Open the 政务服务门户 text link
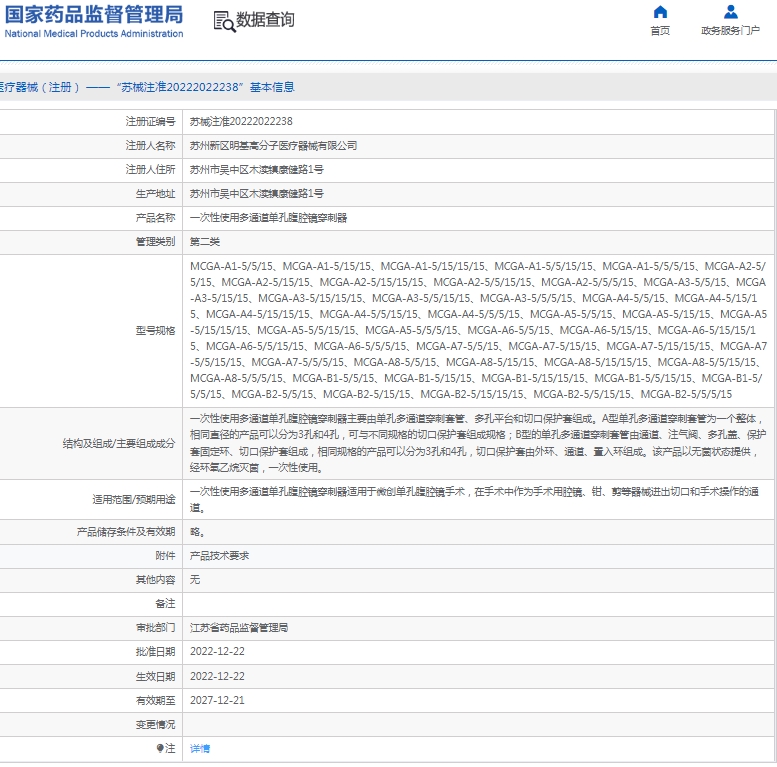 click(730, 31)
